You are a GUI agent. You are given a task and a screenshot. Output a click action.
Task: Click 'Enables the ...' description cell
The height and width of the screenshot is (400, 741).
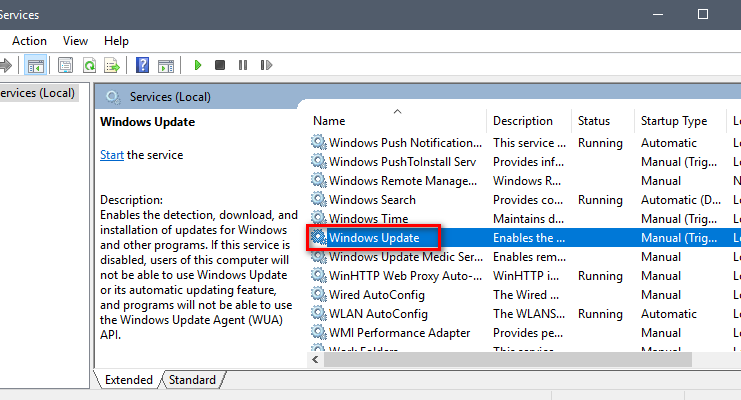529,238
